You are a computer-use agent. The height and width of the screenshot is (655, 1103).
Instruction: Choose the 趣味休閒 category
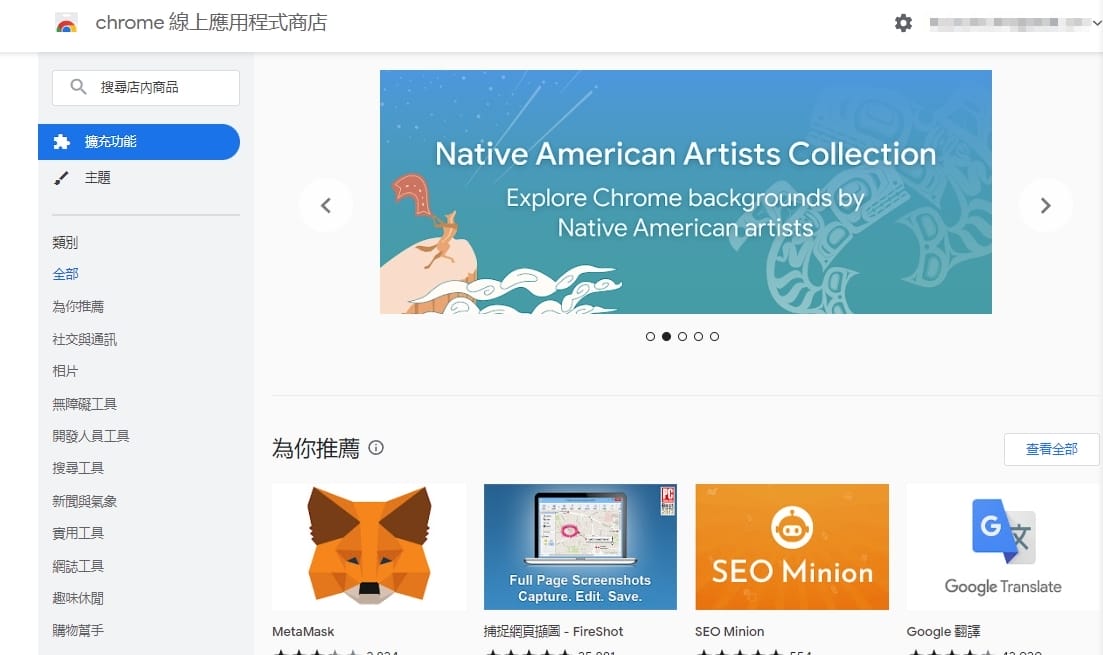coord(78,599)
